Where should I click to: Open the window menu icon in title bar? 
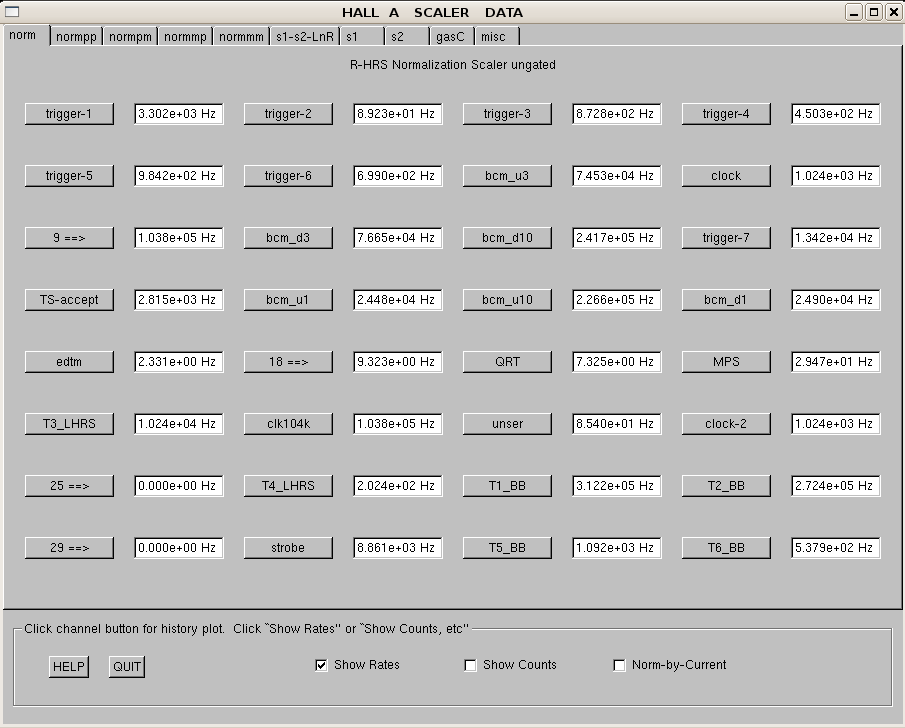(12, 12)
